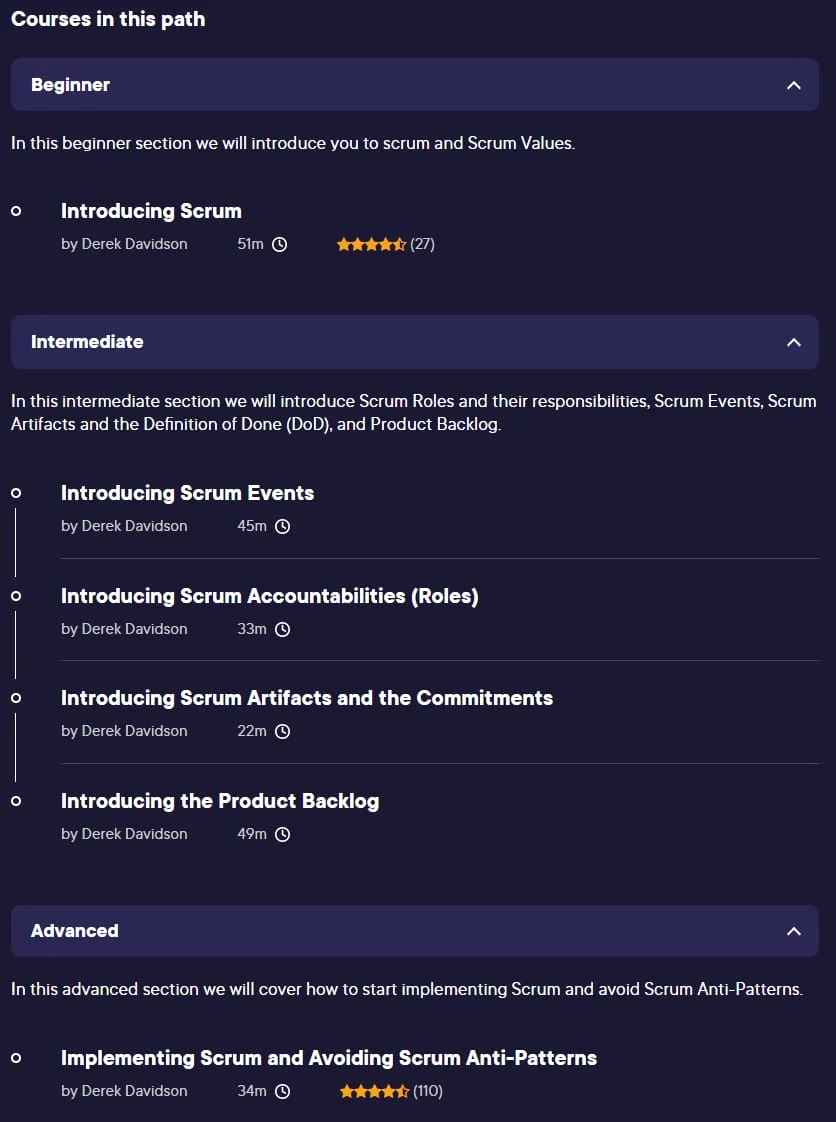Click the clock icon beside 33m duration
The image size is (836, 1122).
click(x=283, y=630)
